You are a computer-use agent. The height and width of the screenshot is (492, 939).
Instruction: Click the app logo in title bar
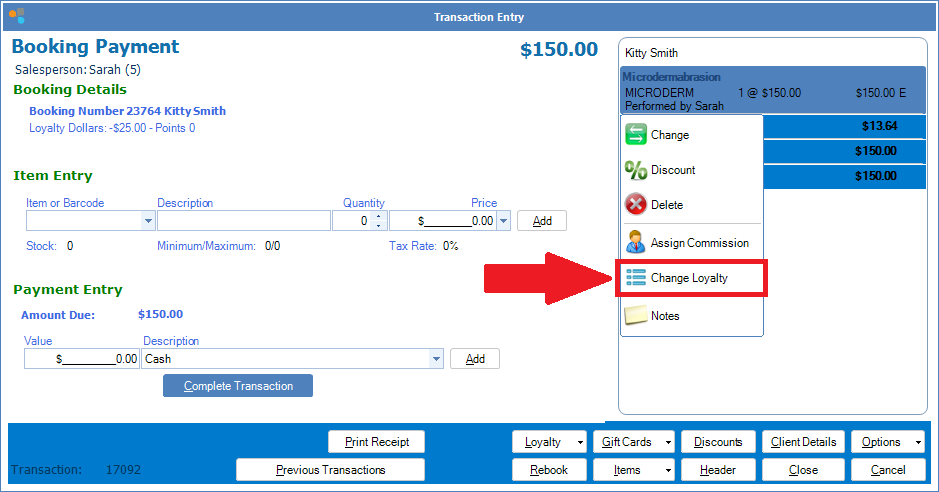point(17,16)
